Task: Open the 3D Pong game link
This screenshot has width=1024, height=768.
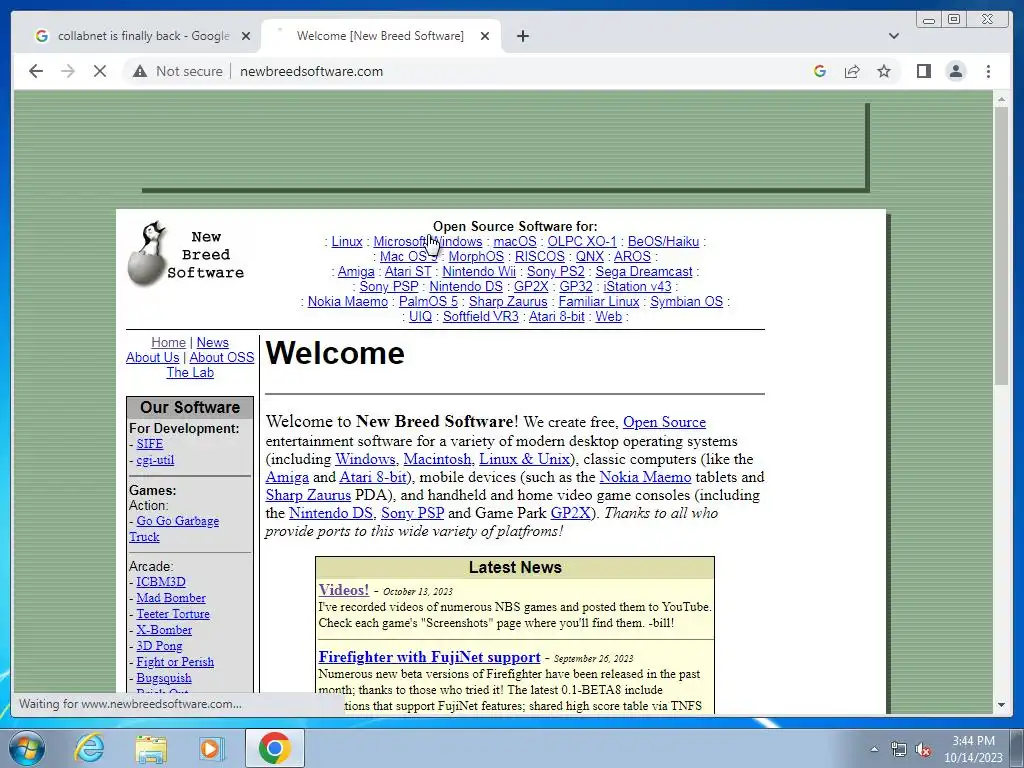Action: 159,646
